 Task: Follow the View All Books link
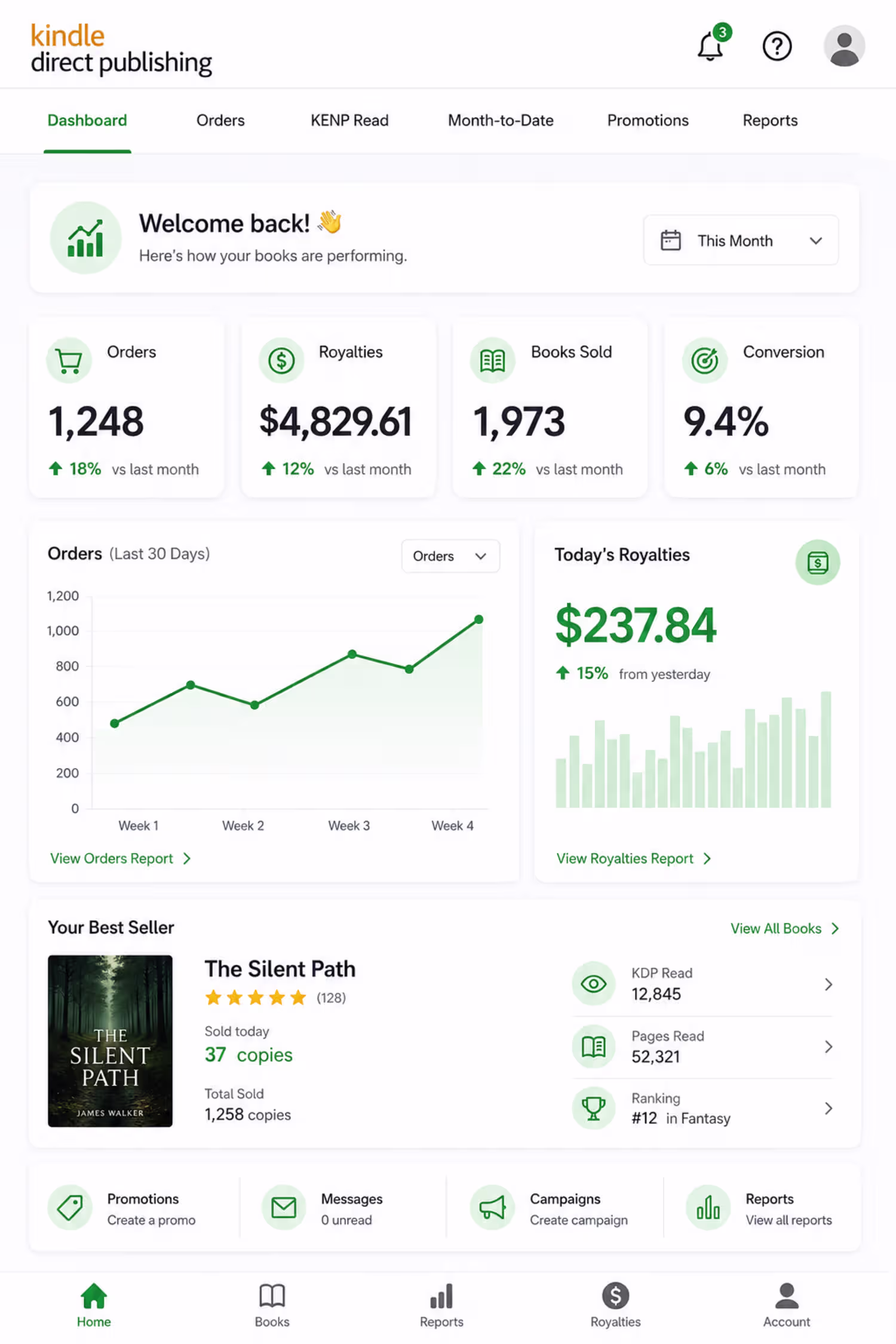pyautogui.click(x=784, y=928)
